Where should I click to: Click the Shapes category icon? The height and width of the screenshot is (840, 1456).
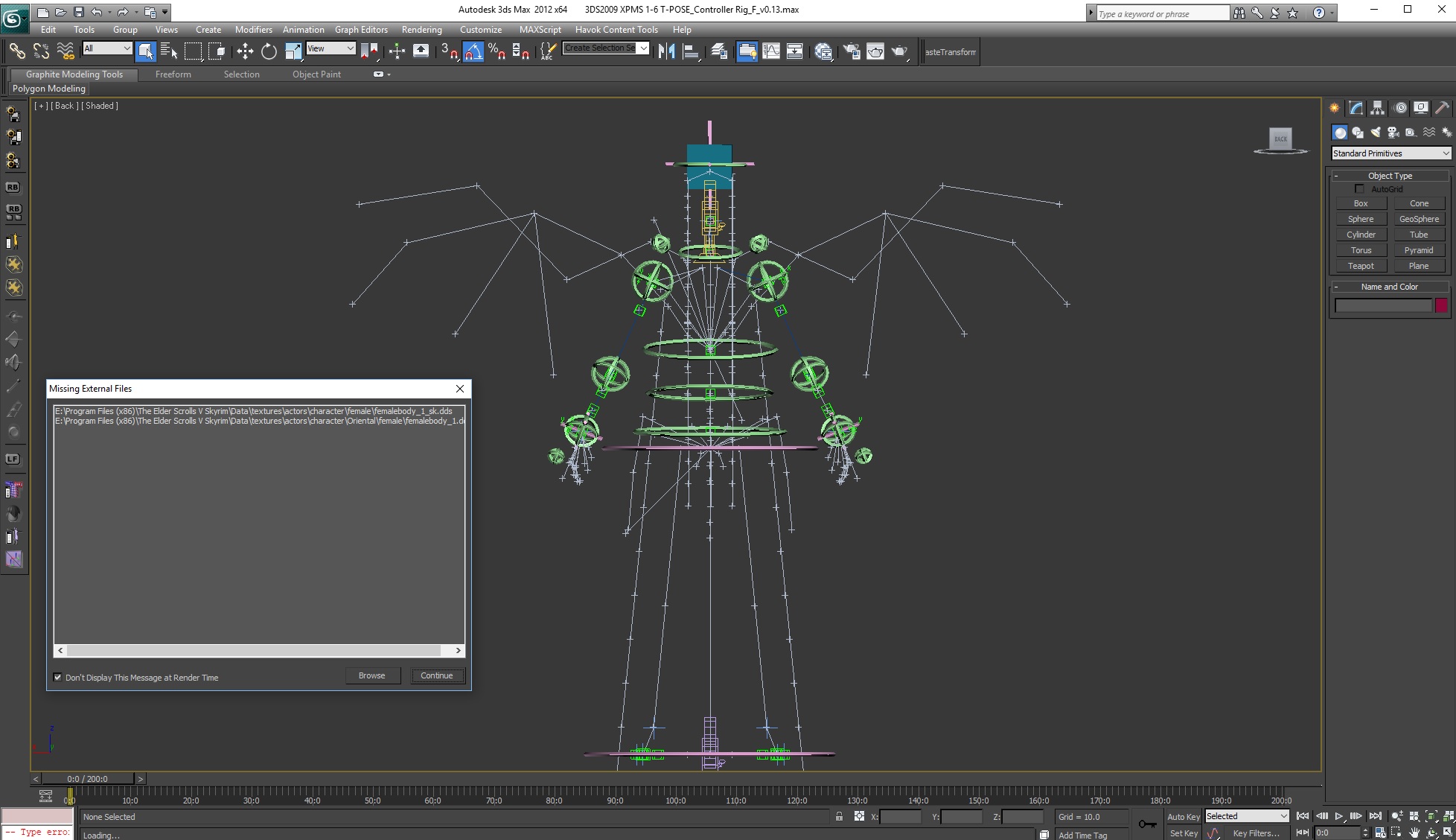point(1358,133)
